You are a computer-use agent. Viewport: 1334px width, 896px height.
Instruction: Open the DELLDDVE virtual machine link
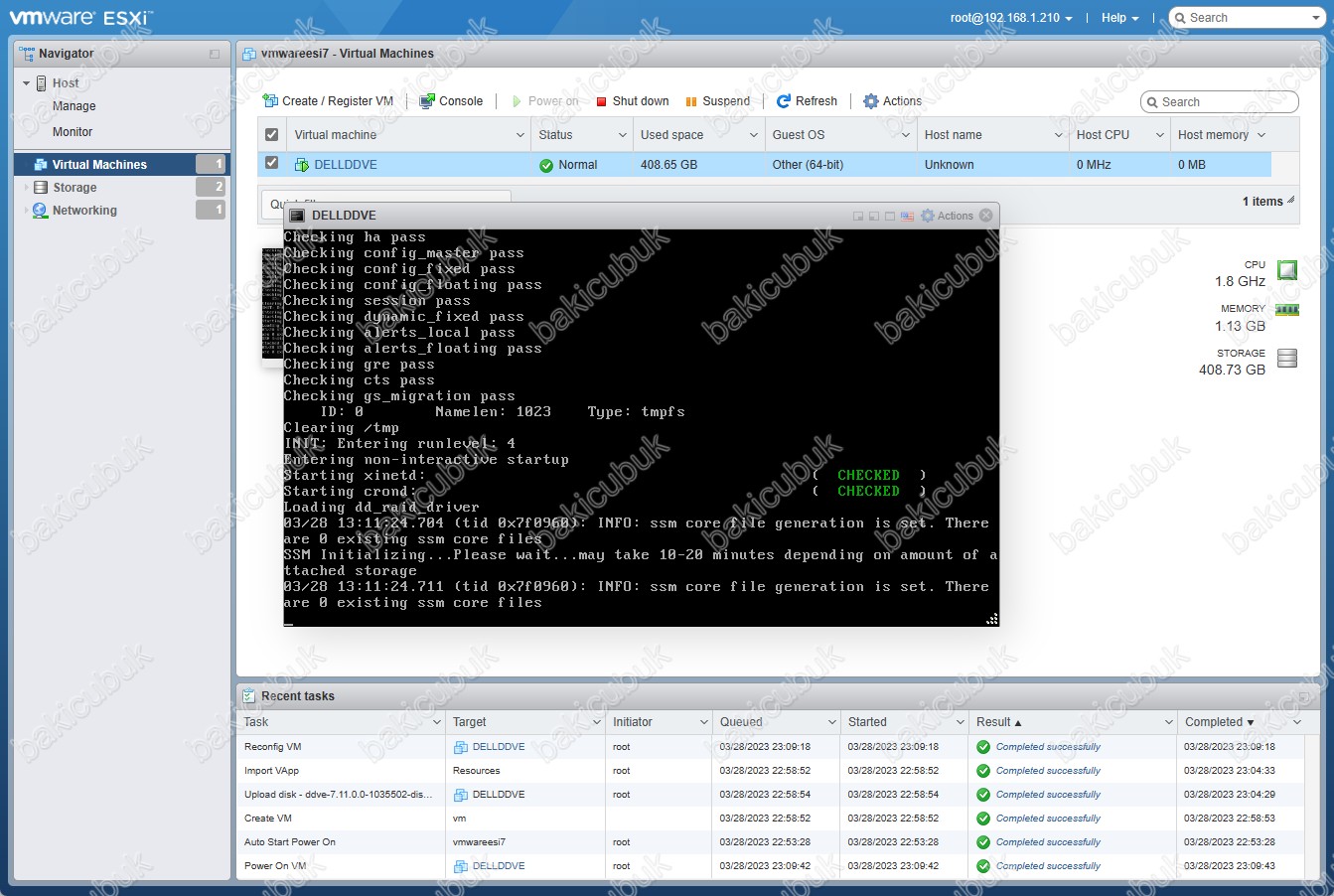click(x=346, y=165)
